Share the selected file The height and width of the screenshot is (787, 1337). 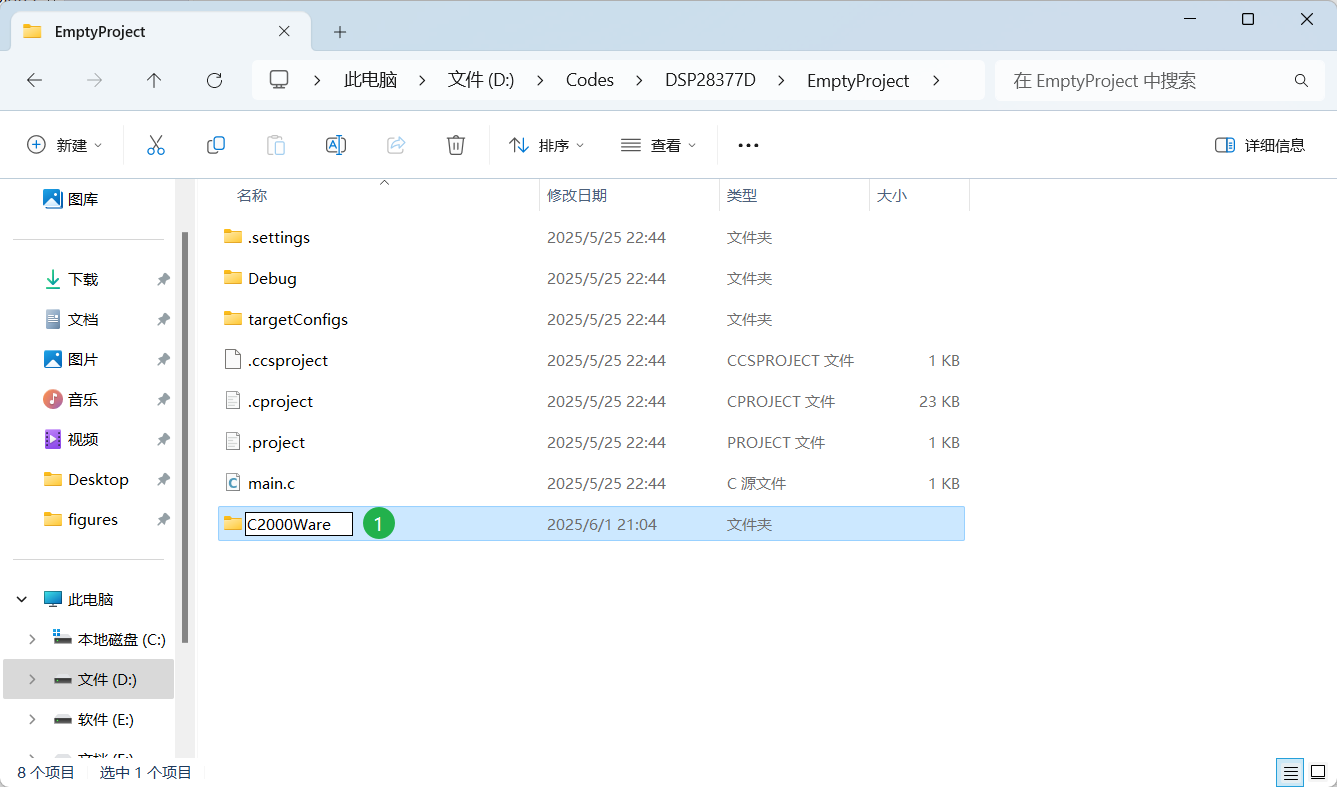coord(396,144)
